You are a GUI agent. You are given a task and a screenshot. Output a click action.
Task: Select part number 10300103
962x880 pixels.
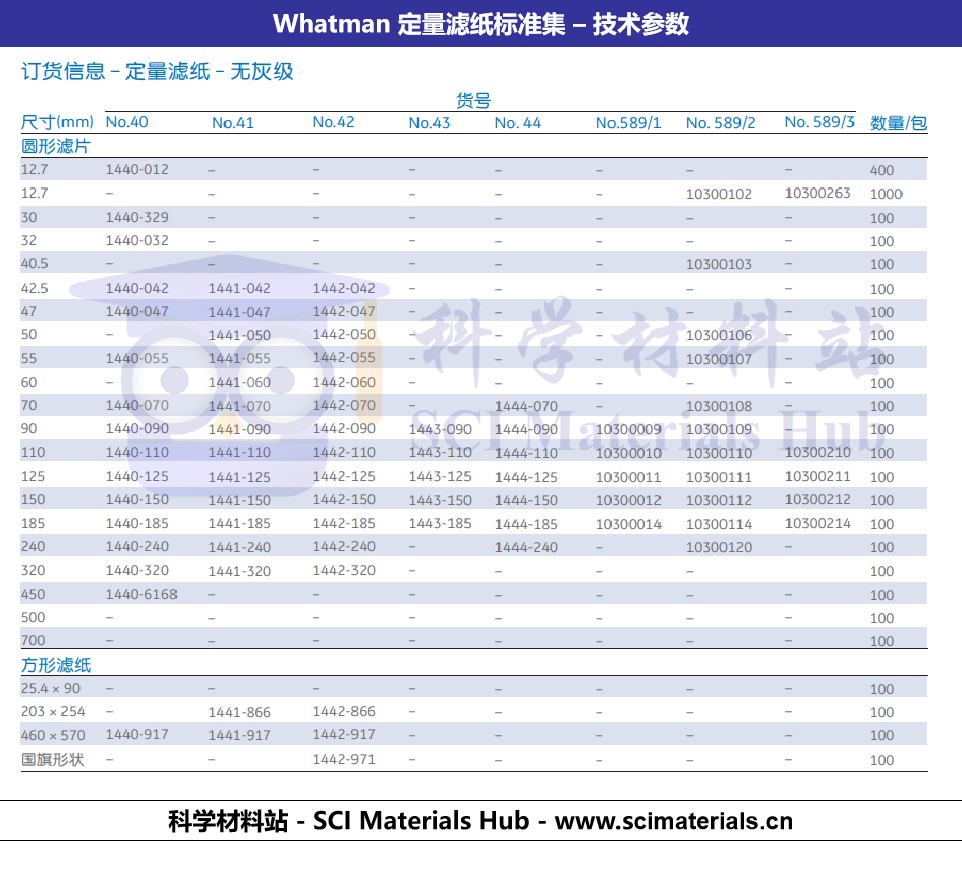coord(718,264)
